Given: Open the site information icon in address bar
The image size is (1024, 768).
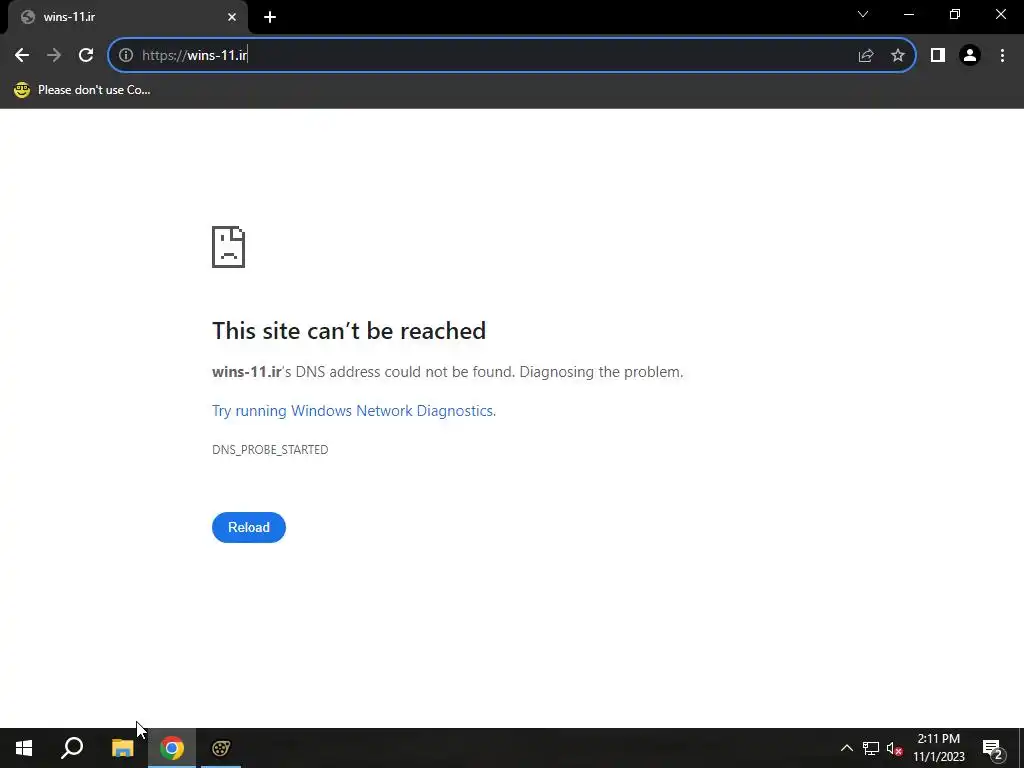Looking at the screenshot, I should pos(126,56).
